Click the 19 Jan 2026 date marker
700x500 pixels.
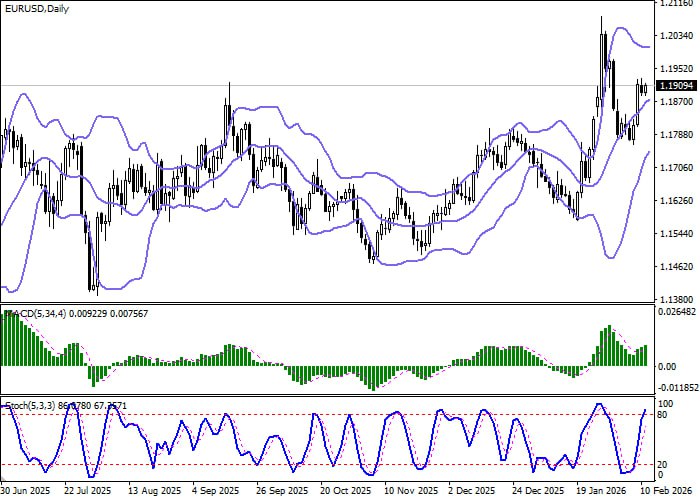point(599,492)
